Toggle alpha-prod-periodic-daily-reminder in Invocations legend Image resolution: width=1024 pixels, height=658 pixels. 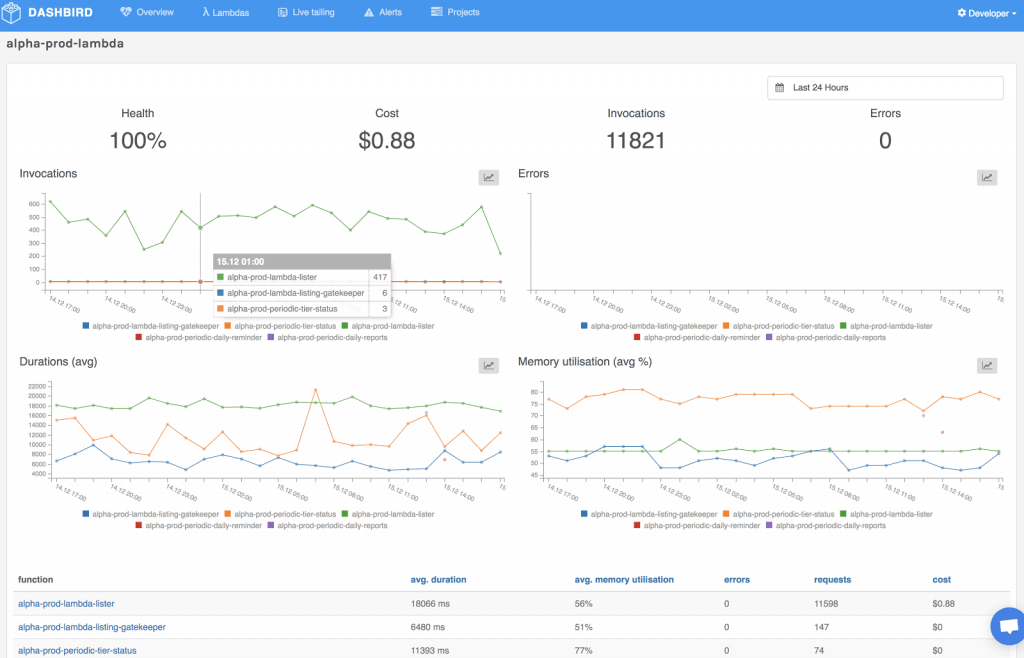pos(199,337)
